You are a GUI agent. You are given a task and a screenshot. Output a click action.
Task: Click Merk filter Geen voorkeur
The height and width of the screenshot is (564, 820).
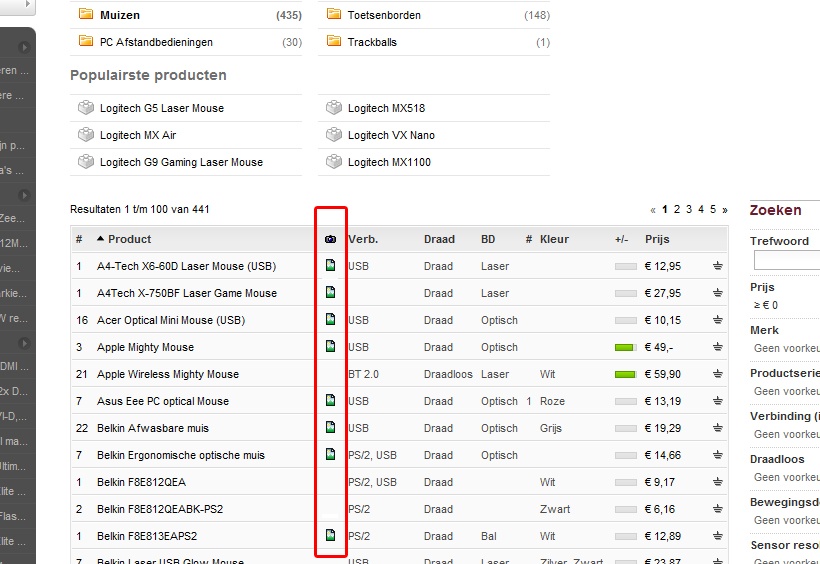click(x=787, y=348)
